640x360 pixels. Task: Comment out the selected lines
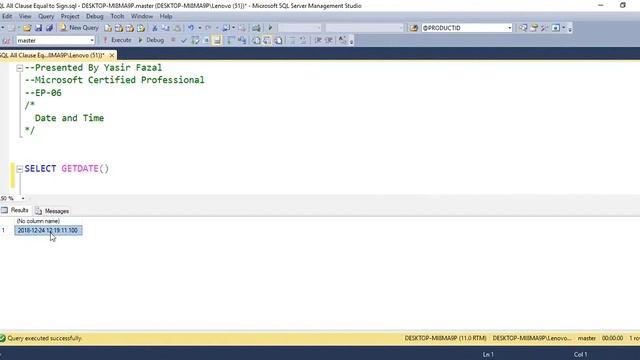292,40
